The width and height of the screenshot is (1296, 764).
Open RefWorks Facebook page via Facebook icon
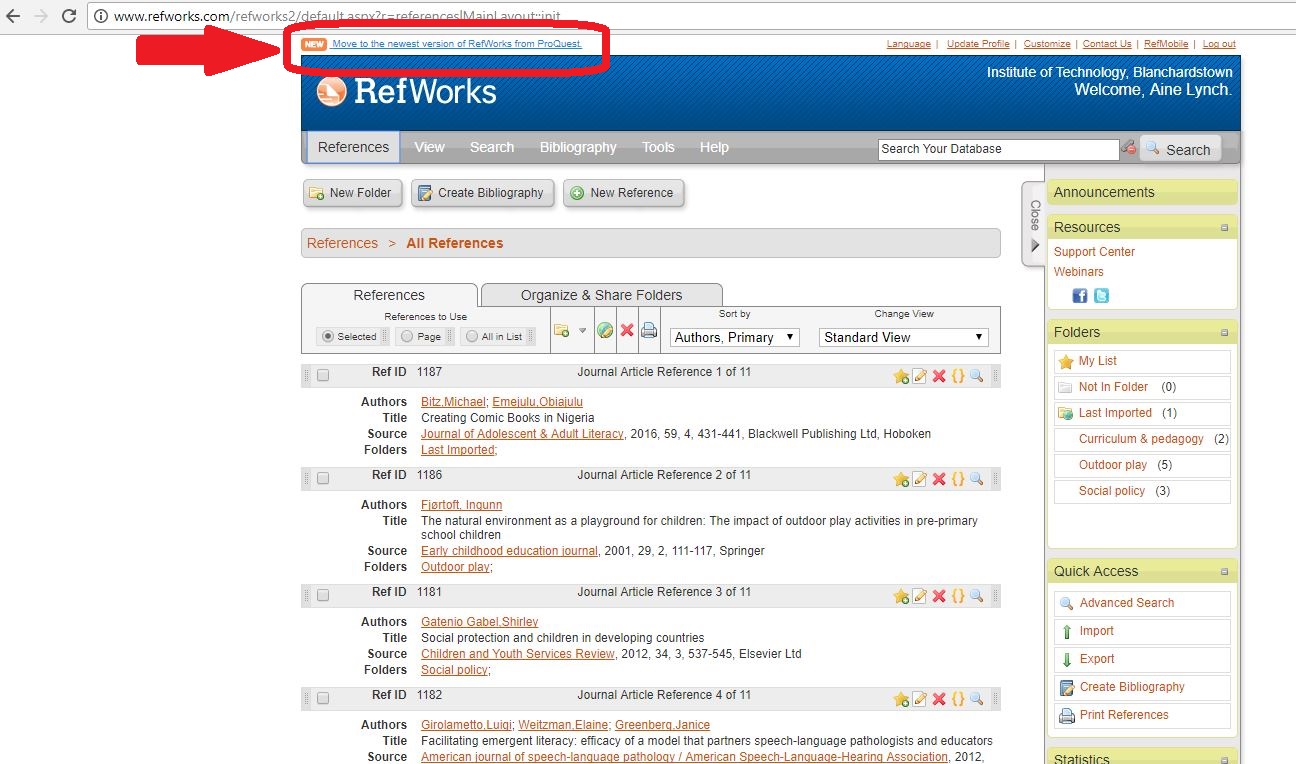1078,295
